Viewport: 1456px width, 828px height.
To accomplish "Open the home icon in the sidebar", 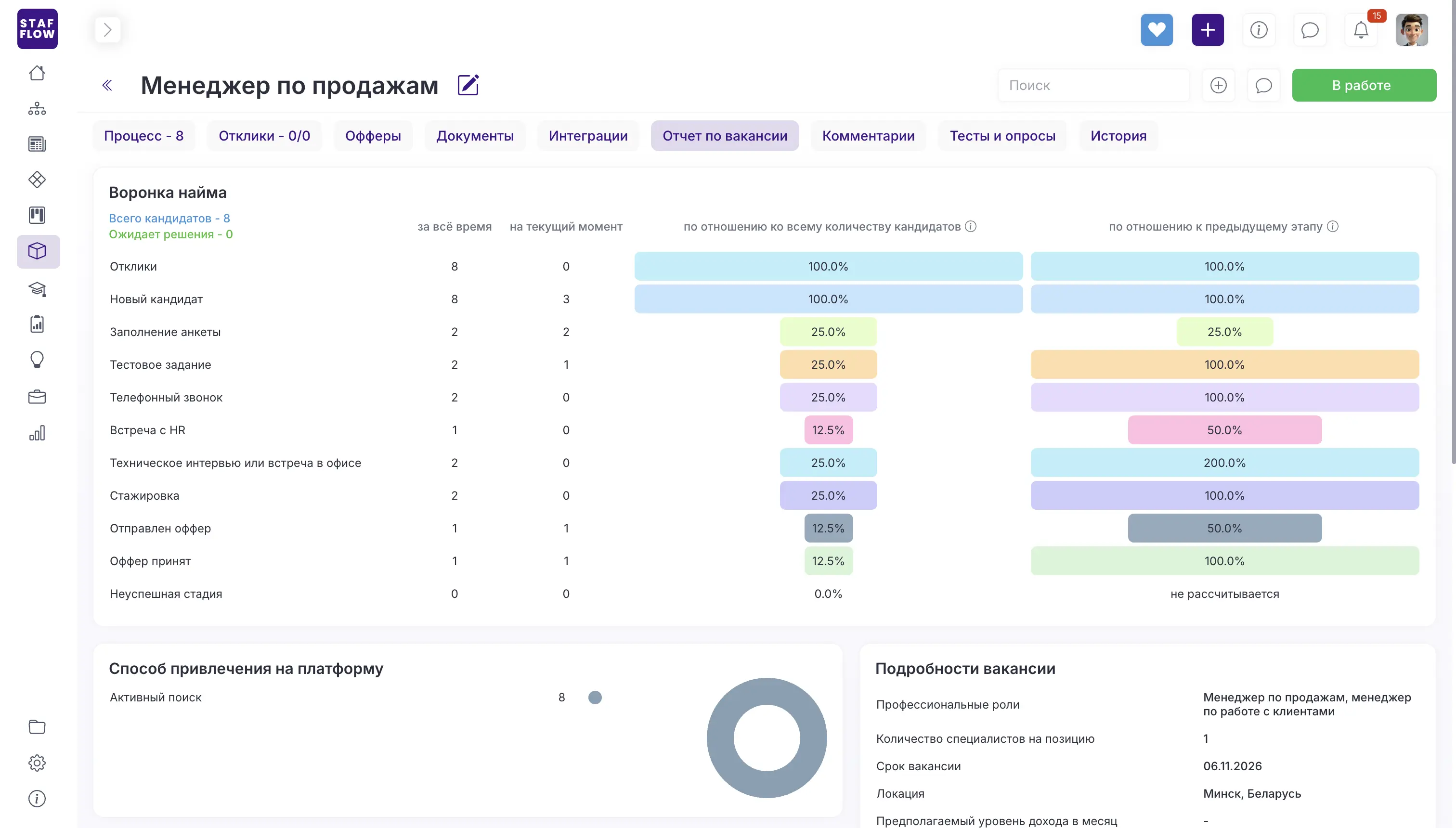I will tap(37, 73).
